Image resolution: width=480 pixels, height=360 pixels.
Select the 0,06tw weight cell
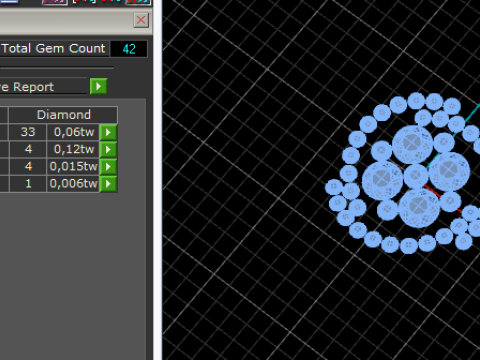pos(73,132)
